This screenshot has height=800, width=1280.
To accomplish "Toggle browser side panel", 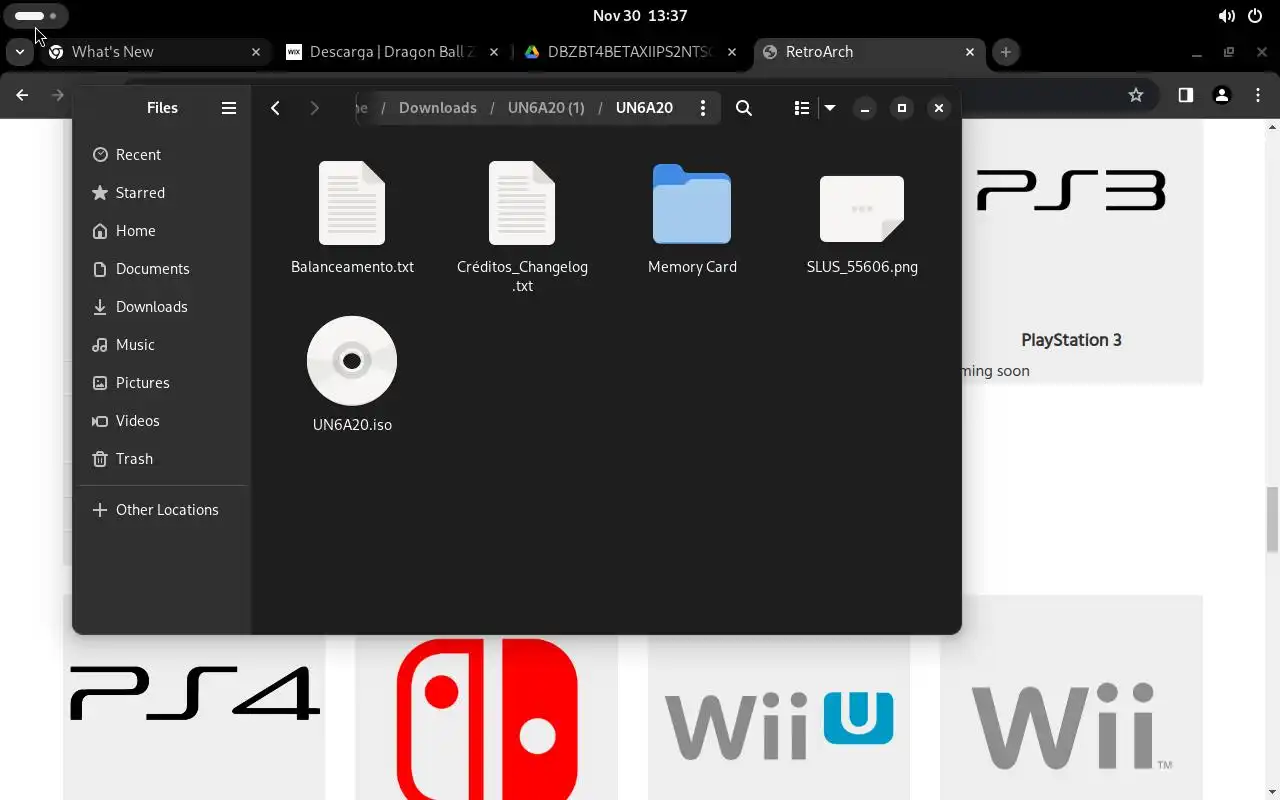I will 1185,95.
